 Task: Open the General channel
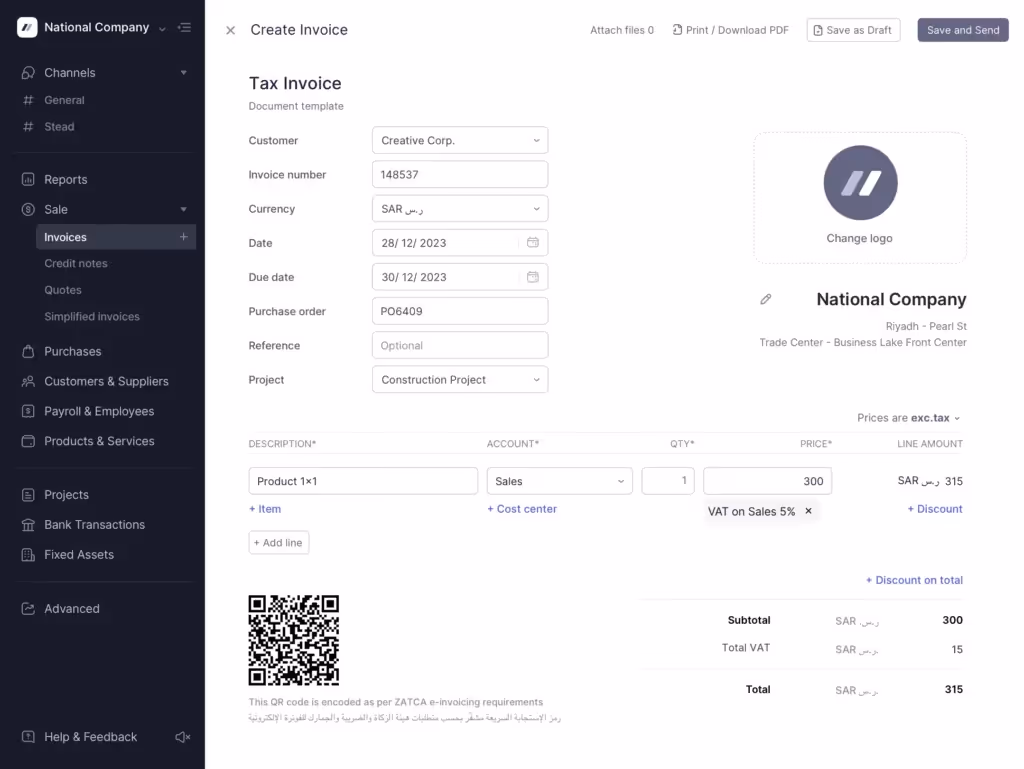click(x=64, y=100)
